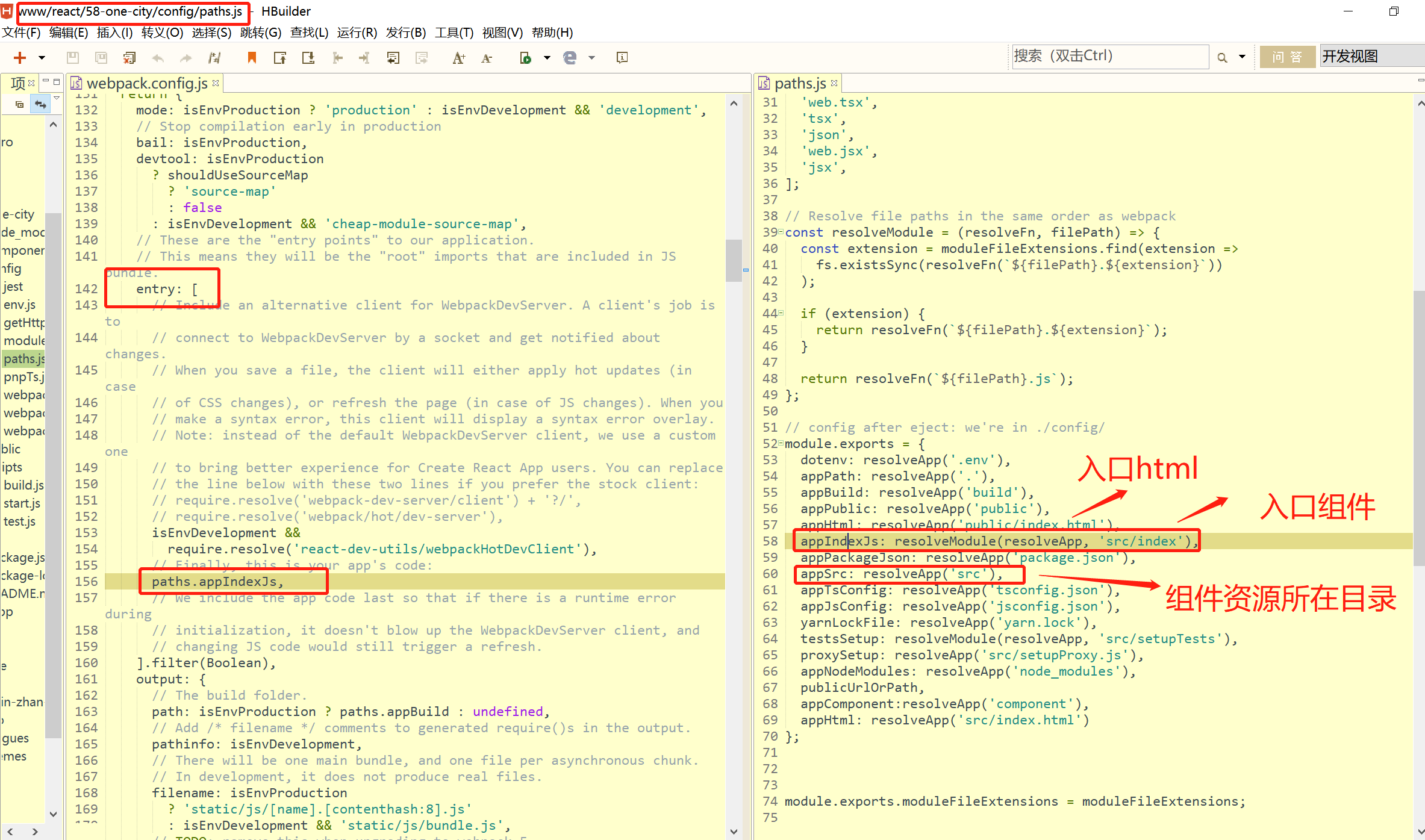Screen dimensions: 1425x840
Task: Select start.js in project tree
Action: pos(22,503)
